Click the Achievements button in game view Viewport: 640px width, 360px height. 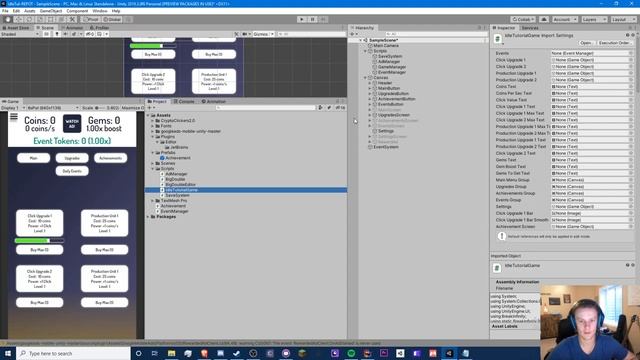[x=111, y=158]
